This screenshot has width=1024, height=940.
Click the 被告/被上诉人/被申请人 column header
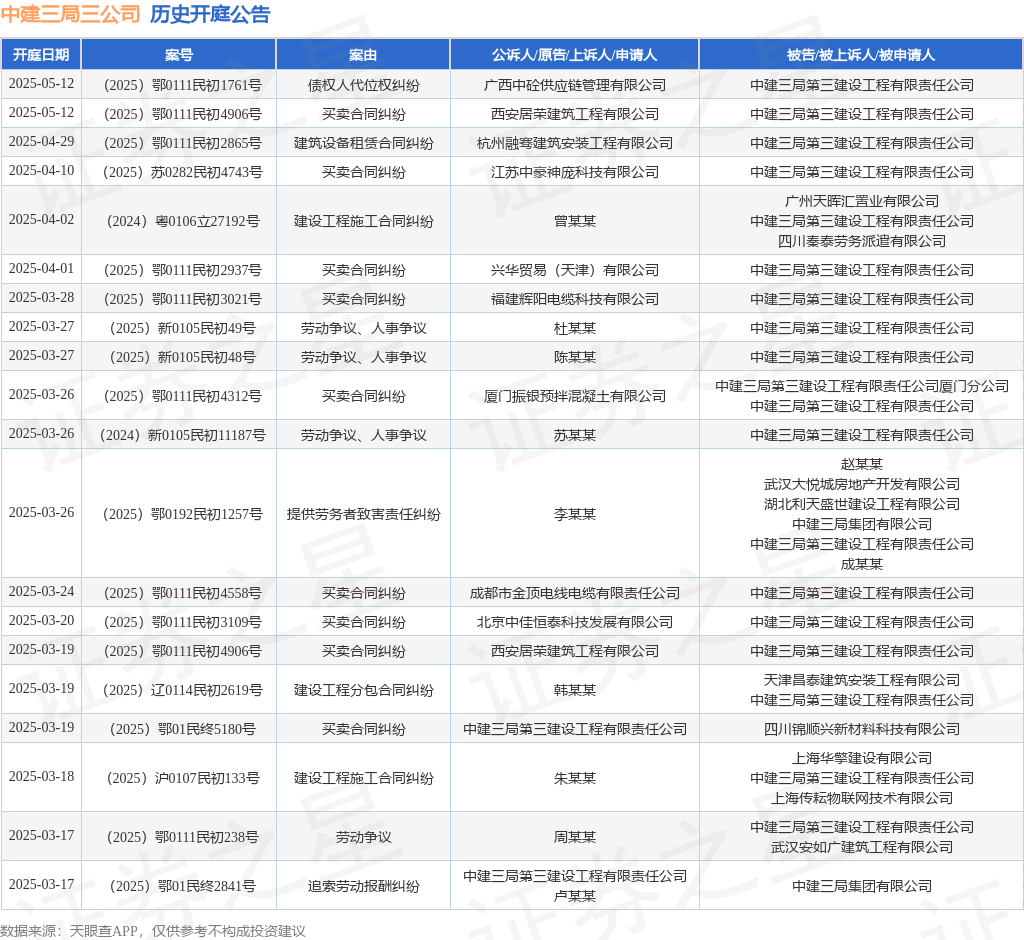(861, 55)
